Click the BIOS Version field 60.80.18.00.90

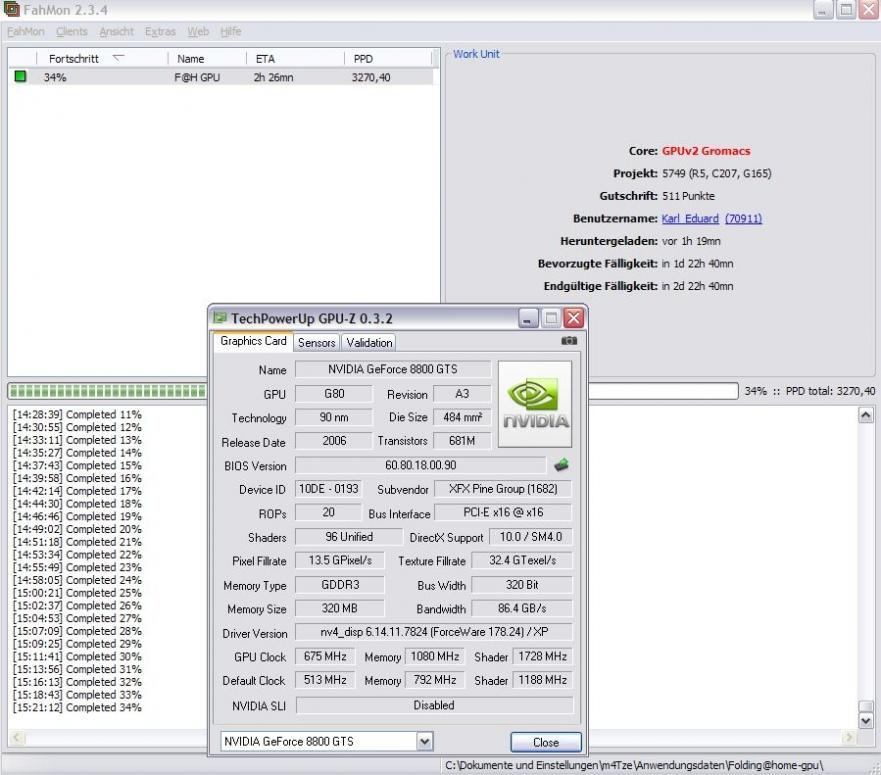point(420,465)
